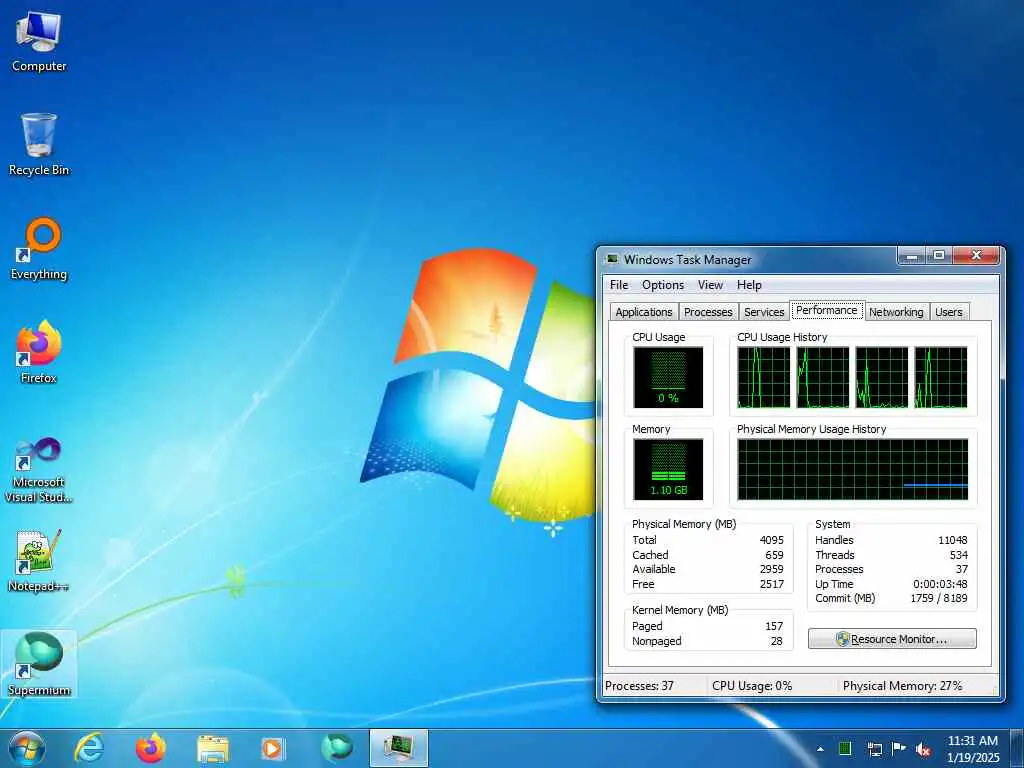The height and width of the screenshot is (768, 1024).
Task: Switch to the Services tab
Action: (764, 312)
